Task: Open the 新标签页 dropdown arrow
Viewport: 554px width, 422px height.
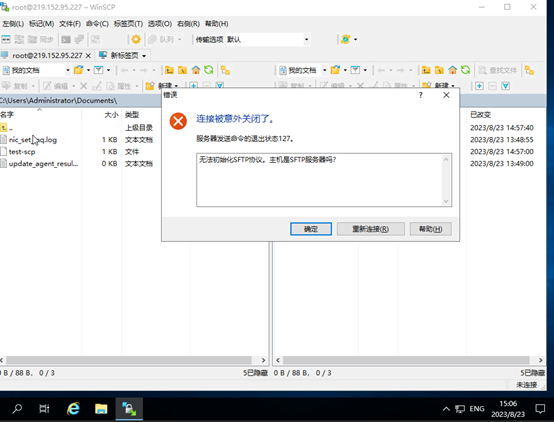Action: [x=144, y=56]
